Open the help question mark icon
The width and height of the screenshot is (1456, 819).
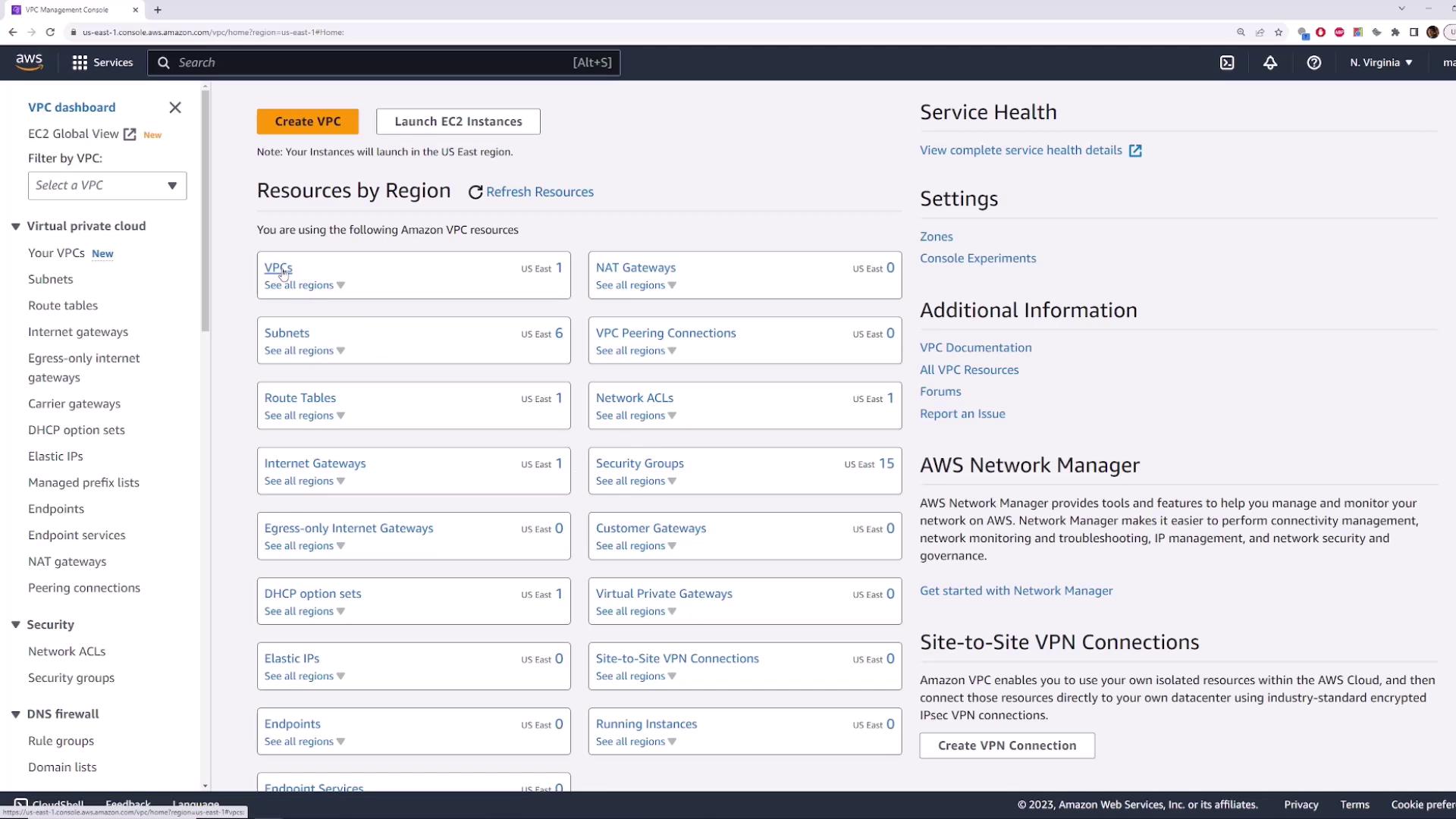pyautogui.click(x=1313, y=63)
